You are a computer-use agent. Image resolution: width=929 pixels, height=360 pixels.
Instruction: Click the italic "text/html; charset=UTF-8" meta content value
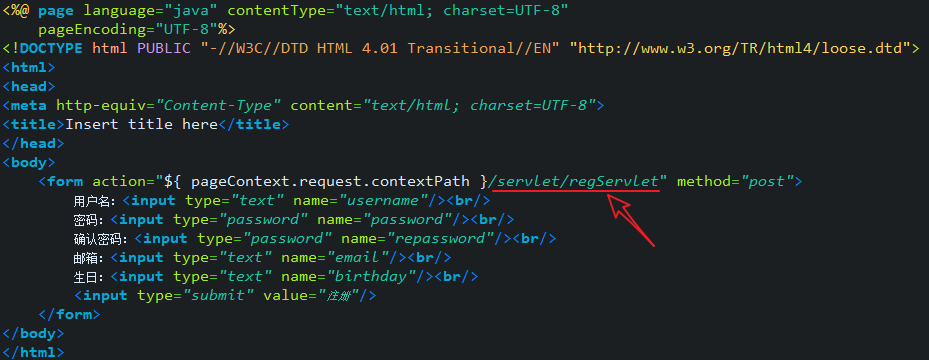[479, 105]
